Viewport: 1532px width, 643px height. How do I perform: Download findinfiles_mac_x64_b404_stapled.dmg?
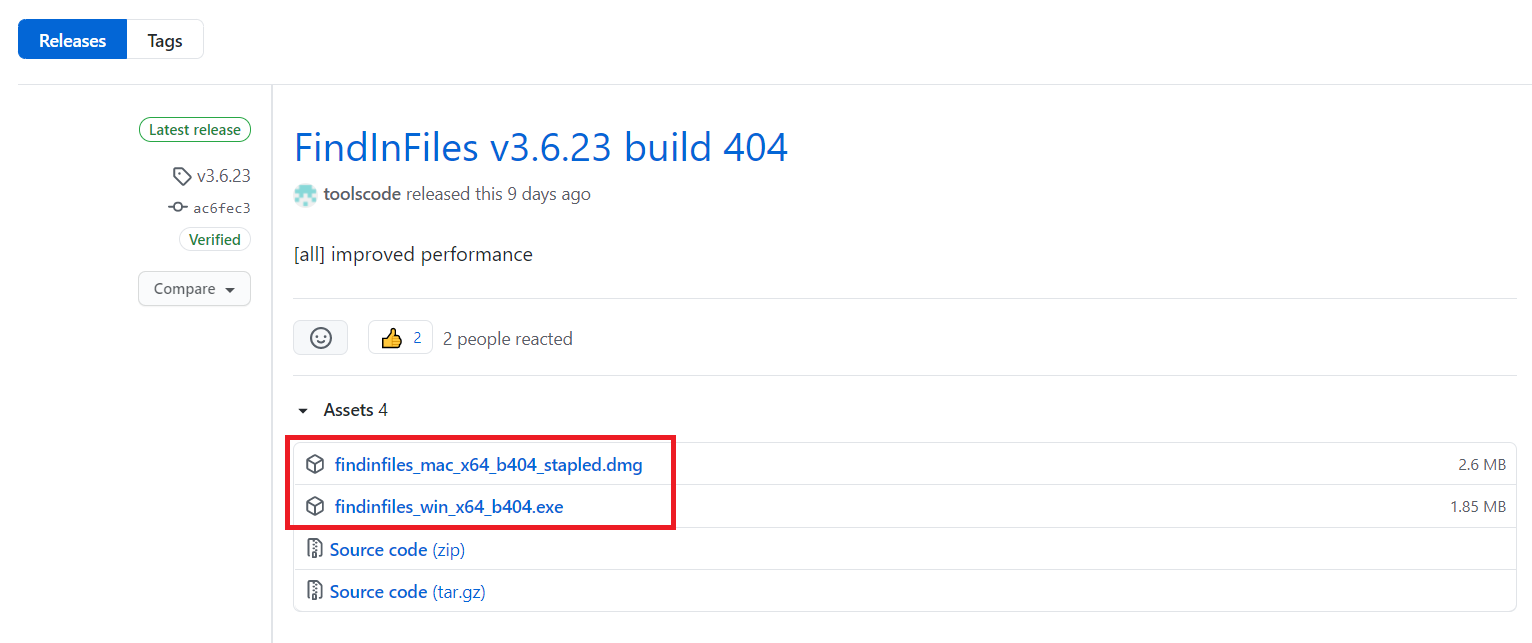point(489,465)
